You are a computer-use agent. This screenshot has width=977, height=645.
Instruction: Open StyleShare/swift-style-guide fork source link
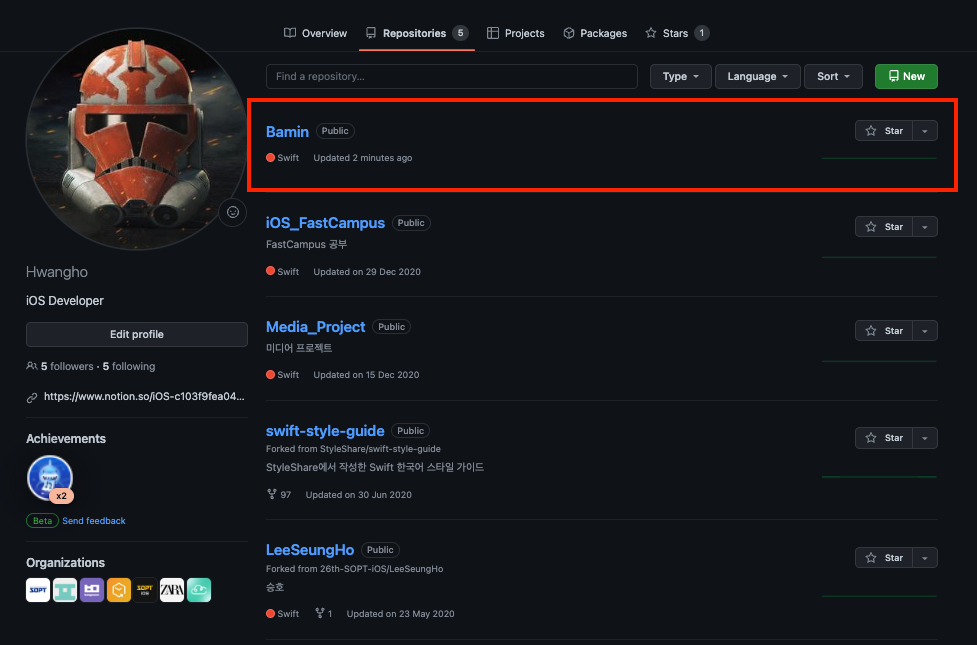tap(380, 449)
